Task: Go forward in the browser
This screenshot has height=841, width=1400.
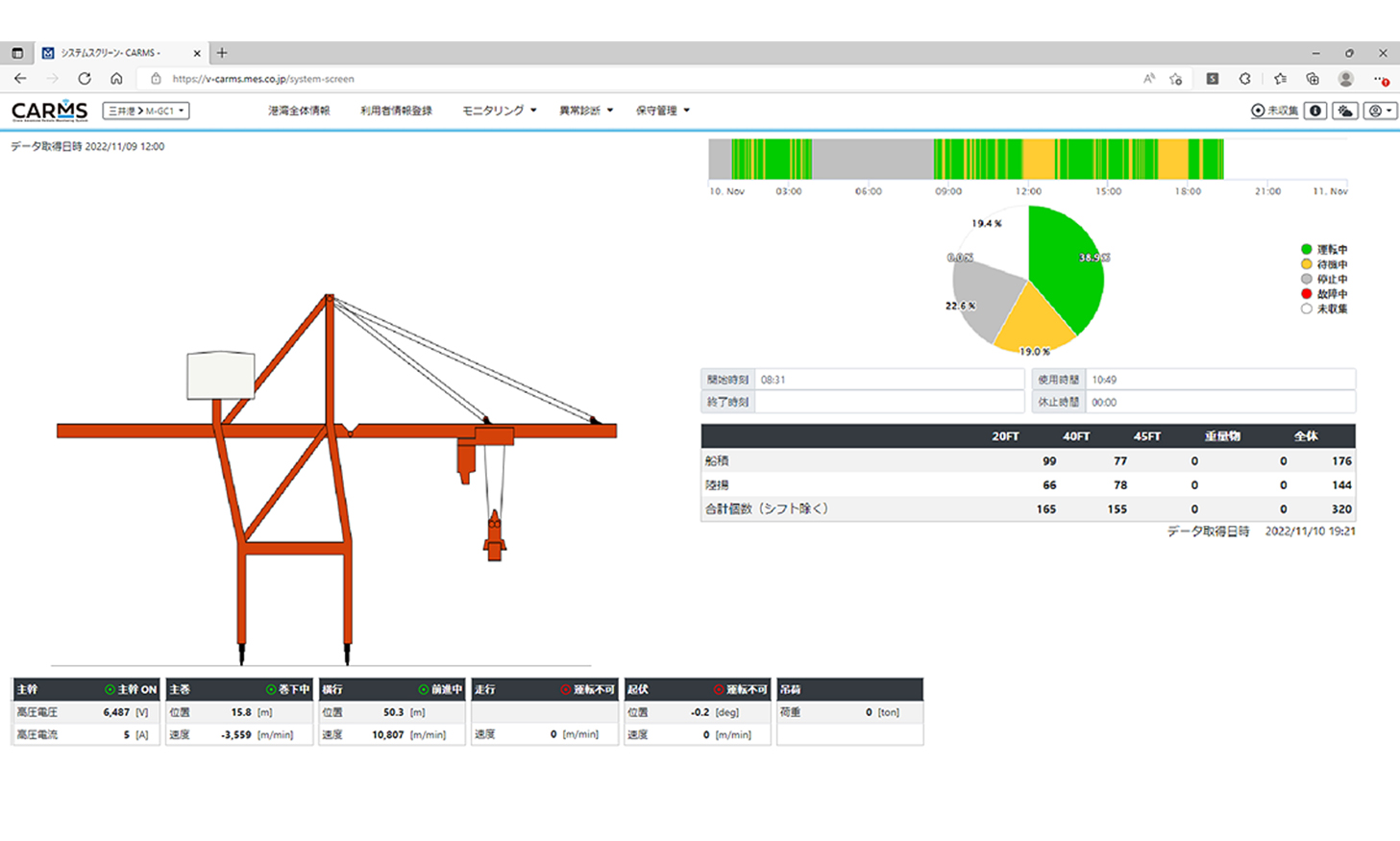Action: pos(52,79)
